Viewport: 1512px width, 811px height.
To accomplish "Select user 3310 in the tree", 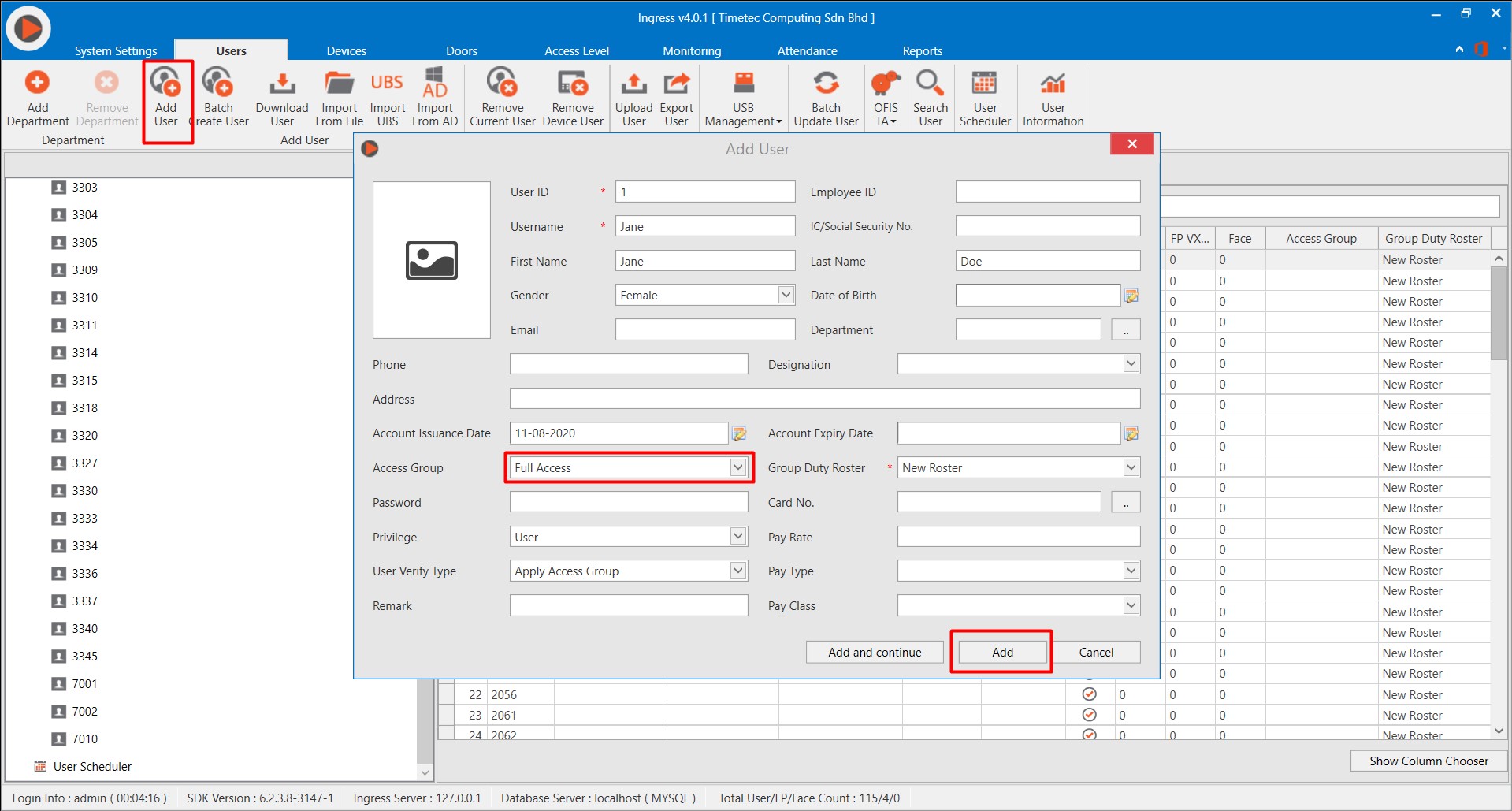I will [84, 297].
